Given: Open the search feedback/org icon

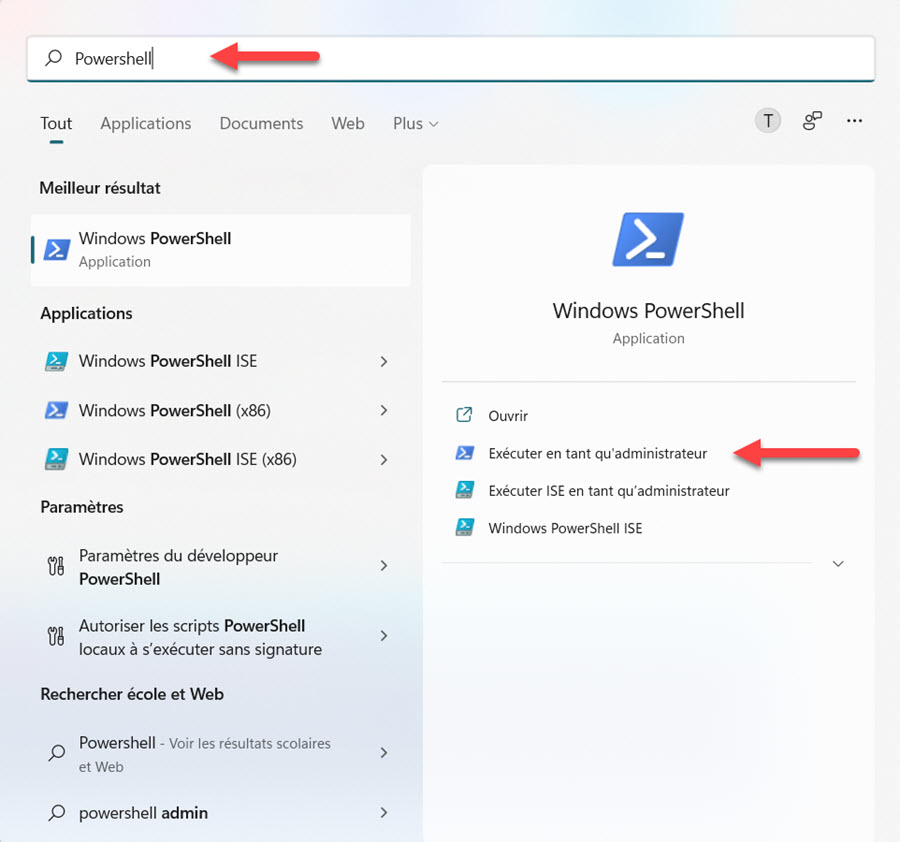Looking at the screenshot, I should 812,121.
